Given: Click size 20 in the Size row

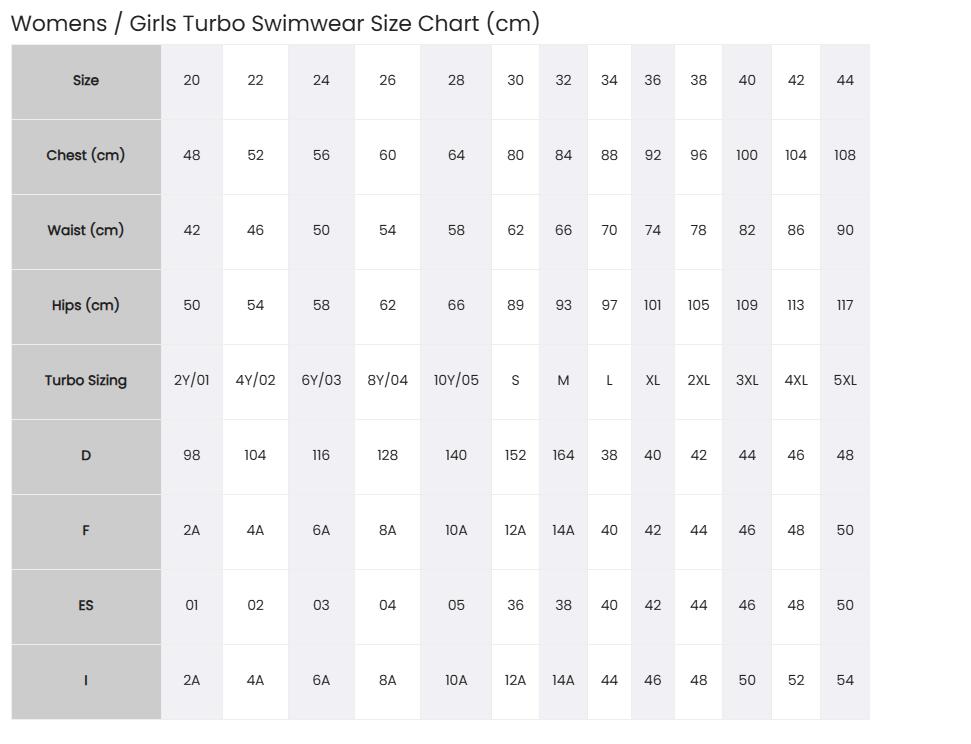Looking at the screenshot, I should coord(192,81).
